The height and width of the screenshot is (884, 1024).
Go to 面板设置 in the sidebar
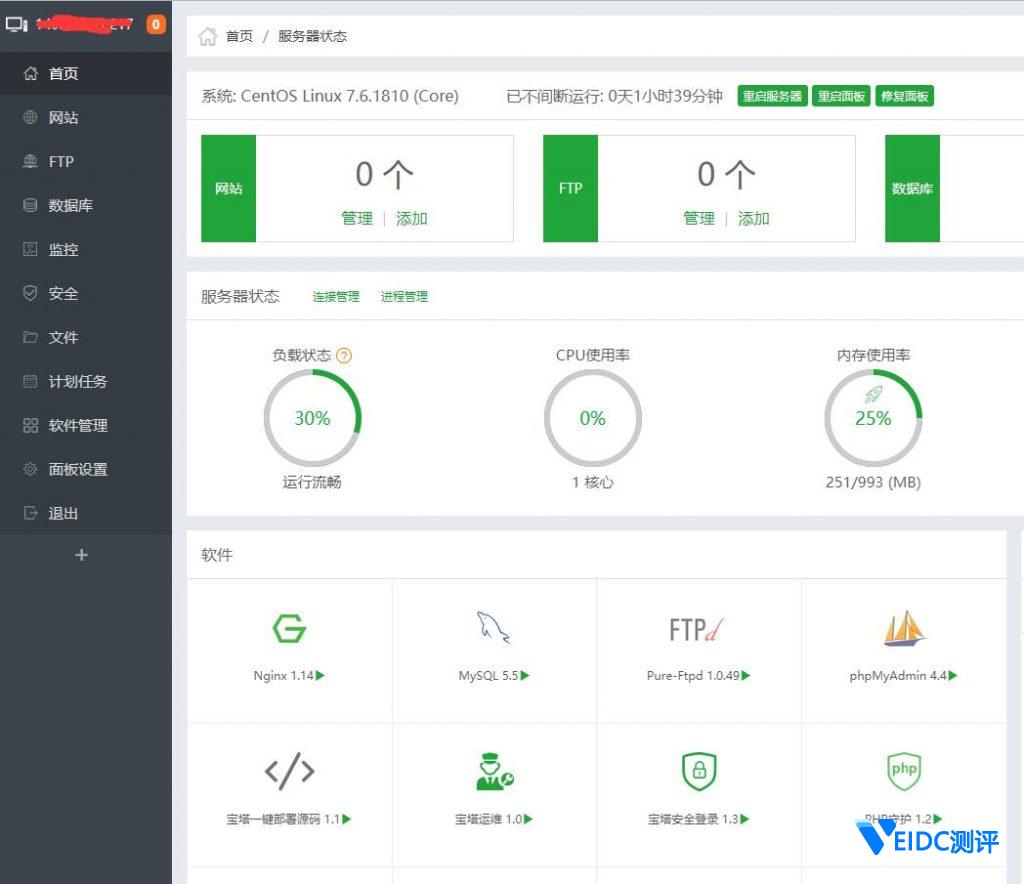click(78, 470)
